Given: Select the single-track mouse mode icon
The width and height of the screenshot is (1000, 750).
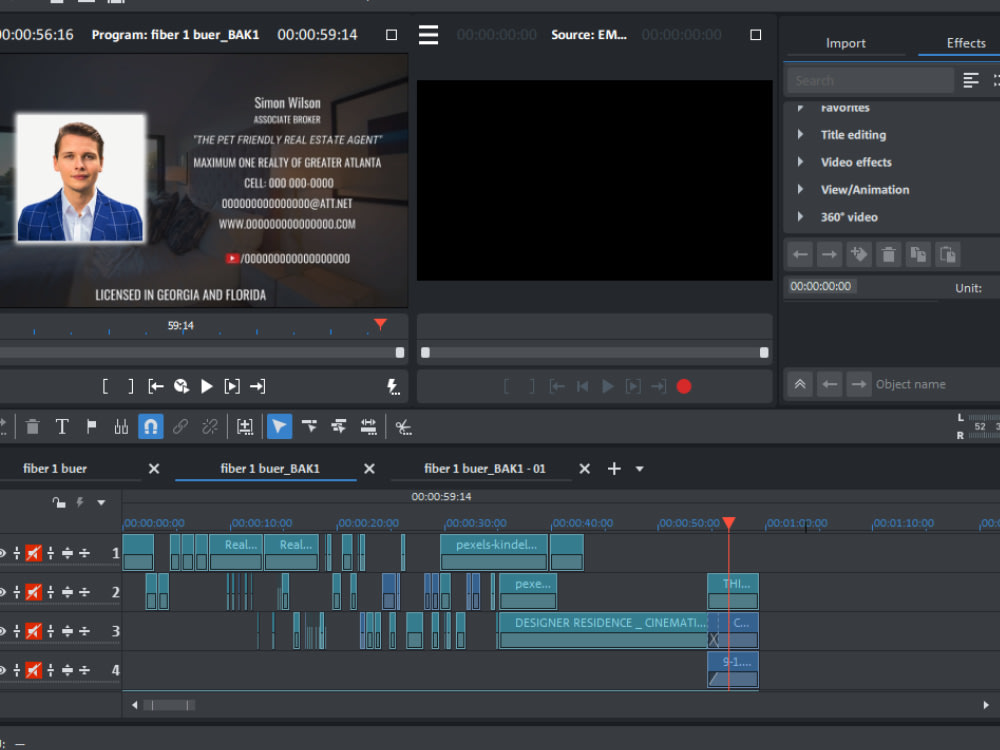Looking at the screenshot, I should point(309,427).
